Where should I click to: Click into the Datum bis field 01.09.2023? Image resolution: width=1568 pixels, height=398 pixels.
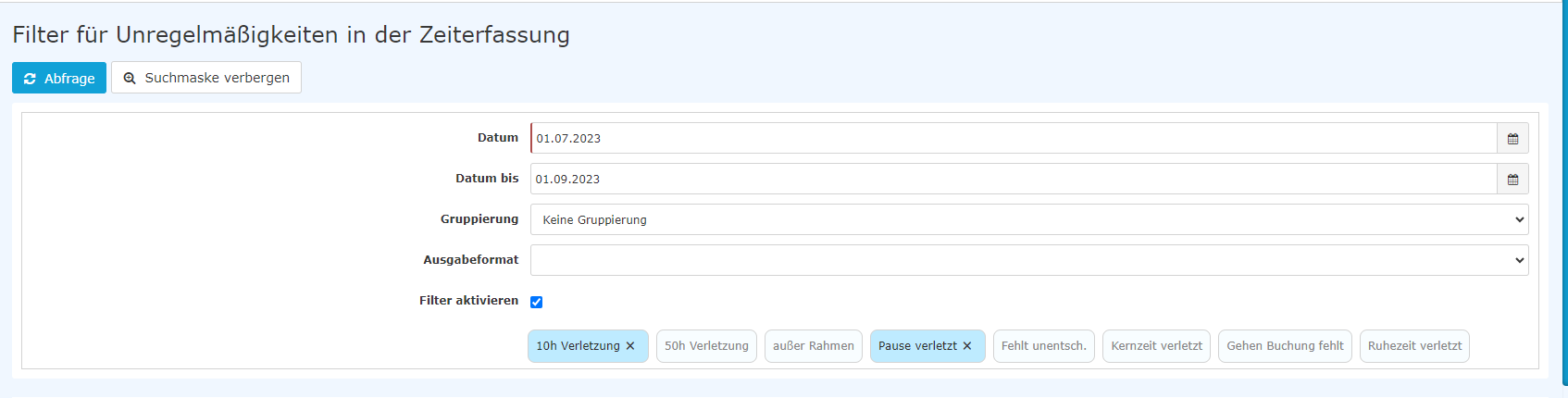[x=1014, y=179]
